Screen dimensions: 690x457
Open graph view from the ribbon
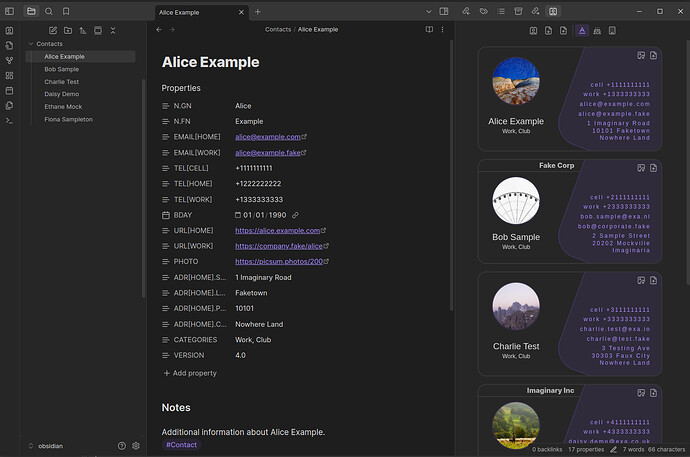click(9, 61)
